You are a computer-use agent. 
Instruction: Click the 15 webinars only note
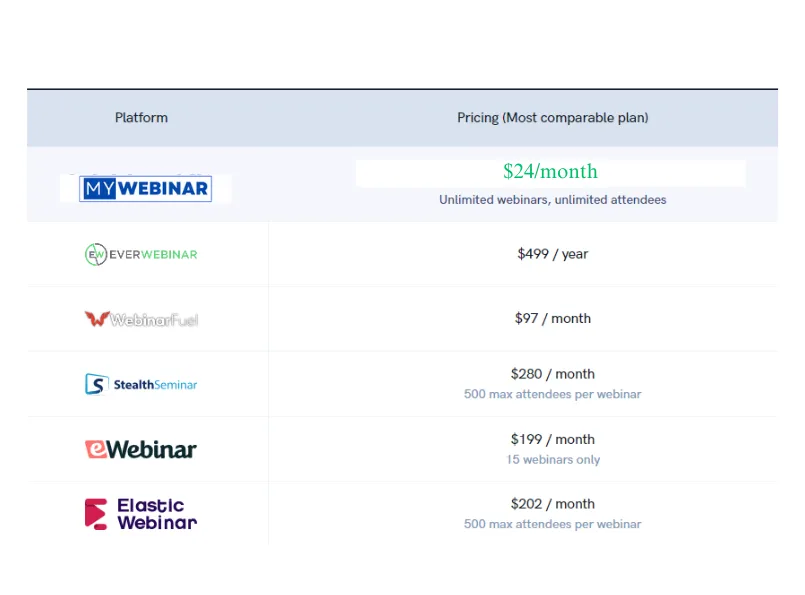553,459
